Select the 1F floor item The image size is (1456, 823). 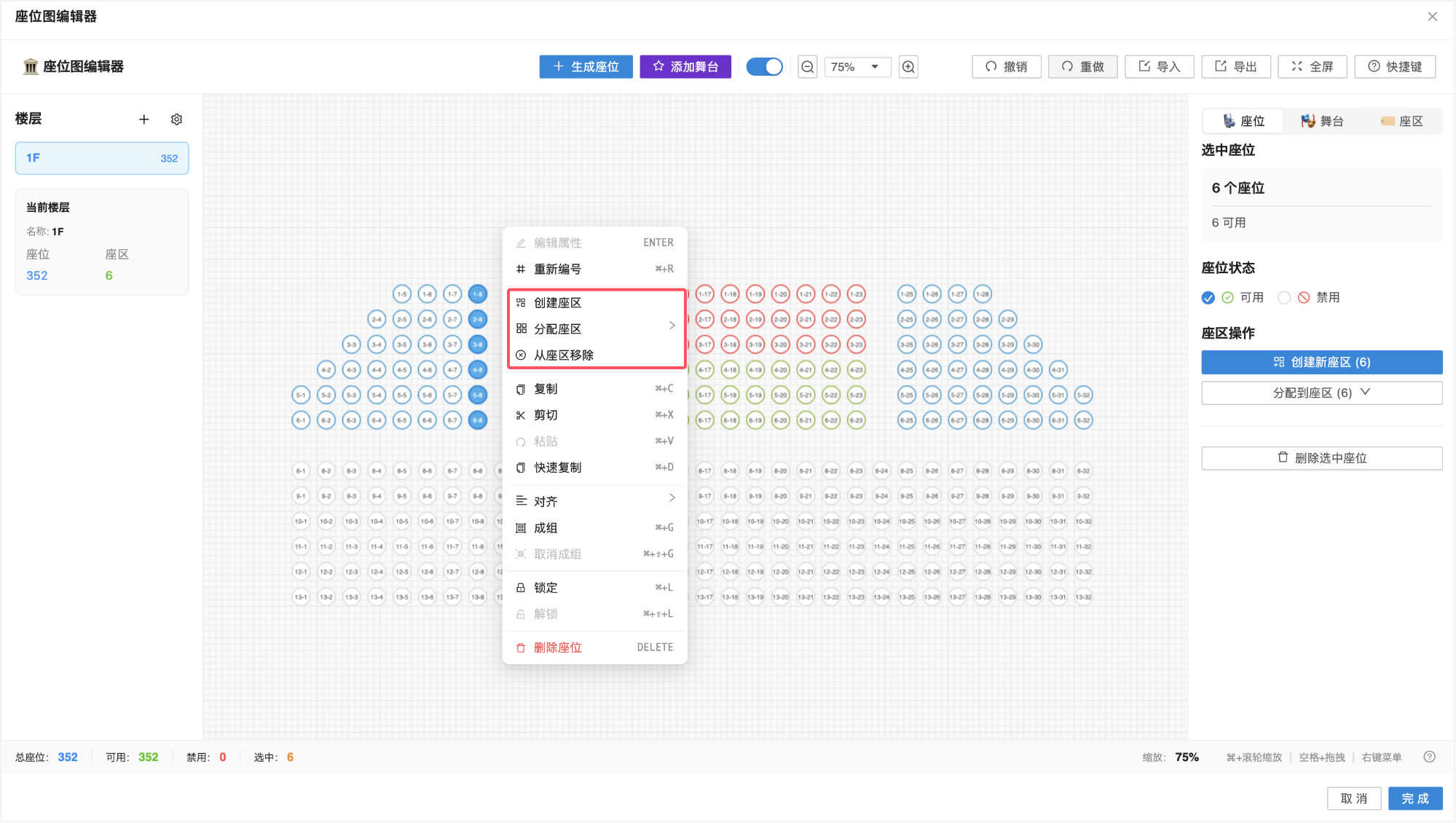pyautogui.click(x=102, y=158)
